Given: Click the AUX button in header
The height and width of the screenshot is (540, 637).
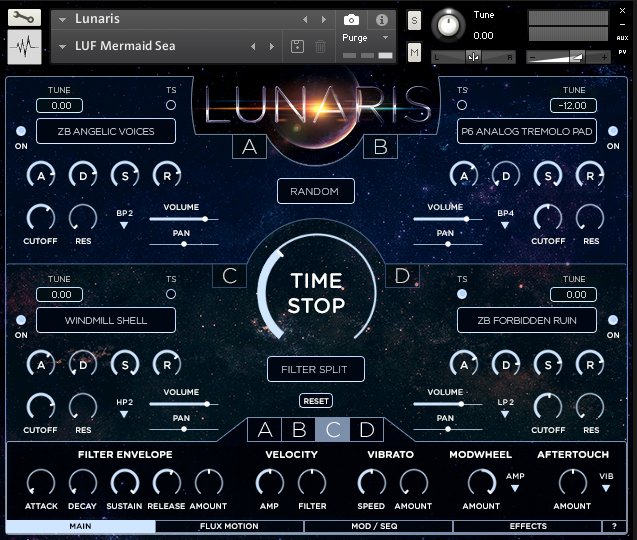Looking at the screenshot, I should [x=622, y=38].
